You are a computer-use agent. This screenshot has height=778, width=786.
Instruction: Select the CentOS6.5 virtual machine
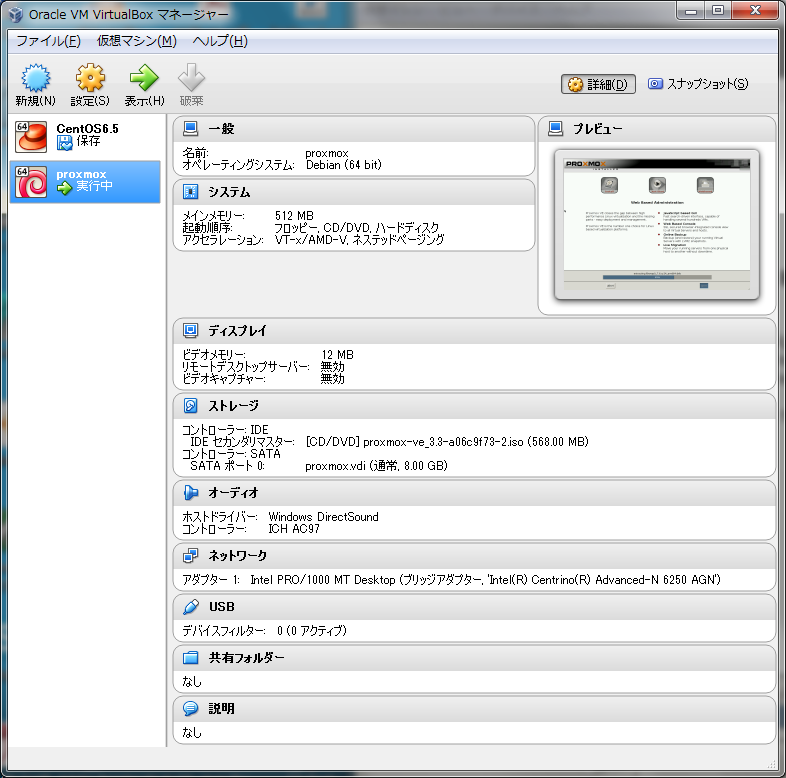click(85, 136)
